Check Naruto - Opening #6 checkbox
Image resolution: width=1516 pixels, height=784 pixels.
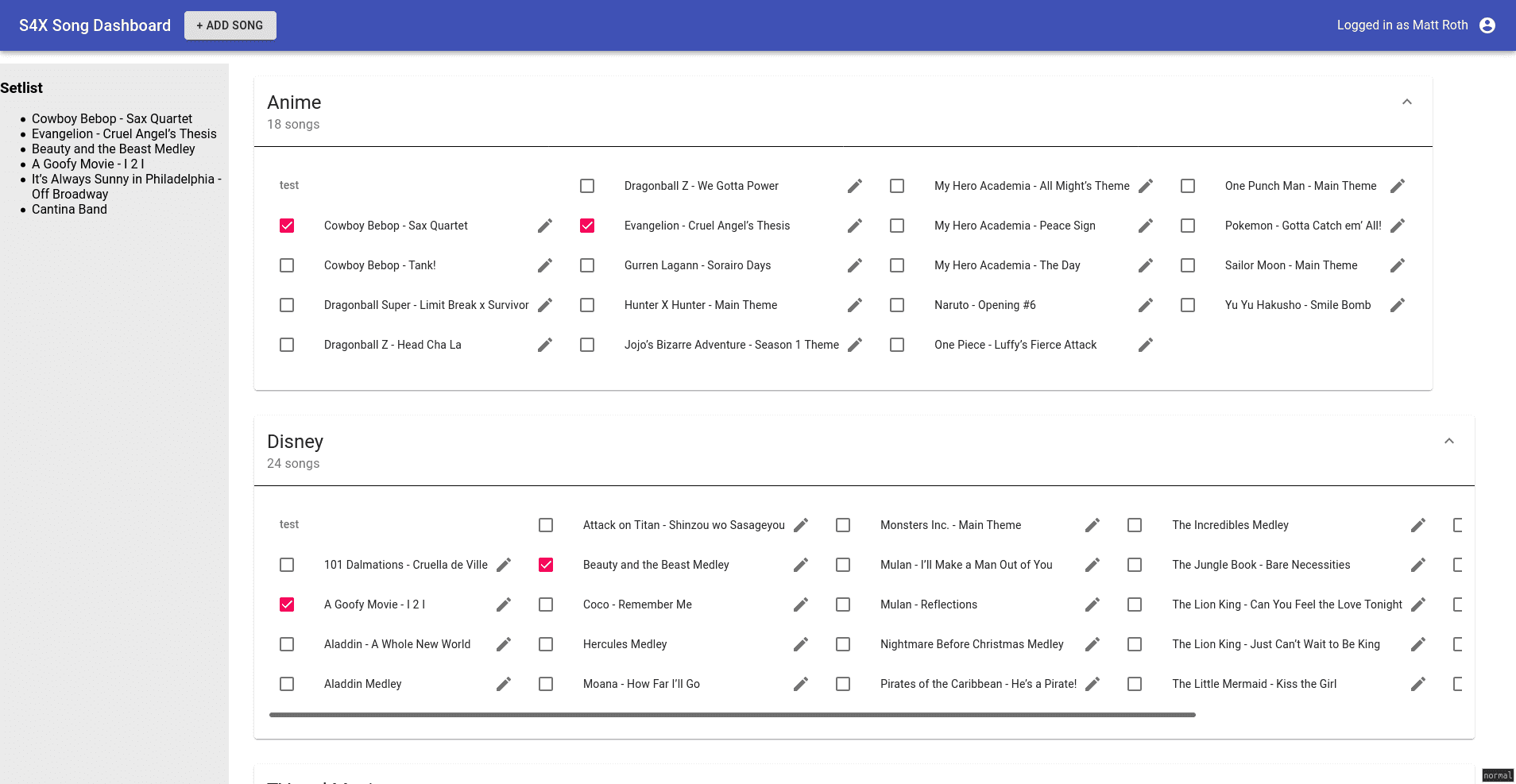coord(897,305)
